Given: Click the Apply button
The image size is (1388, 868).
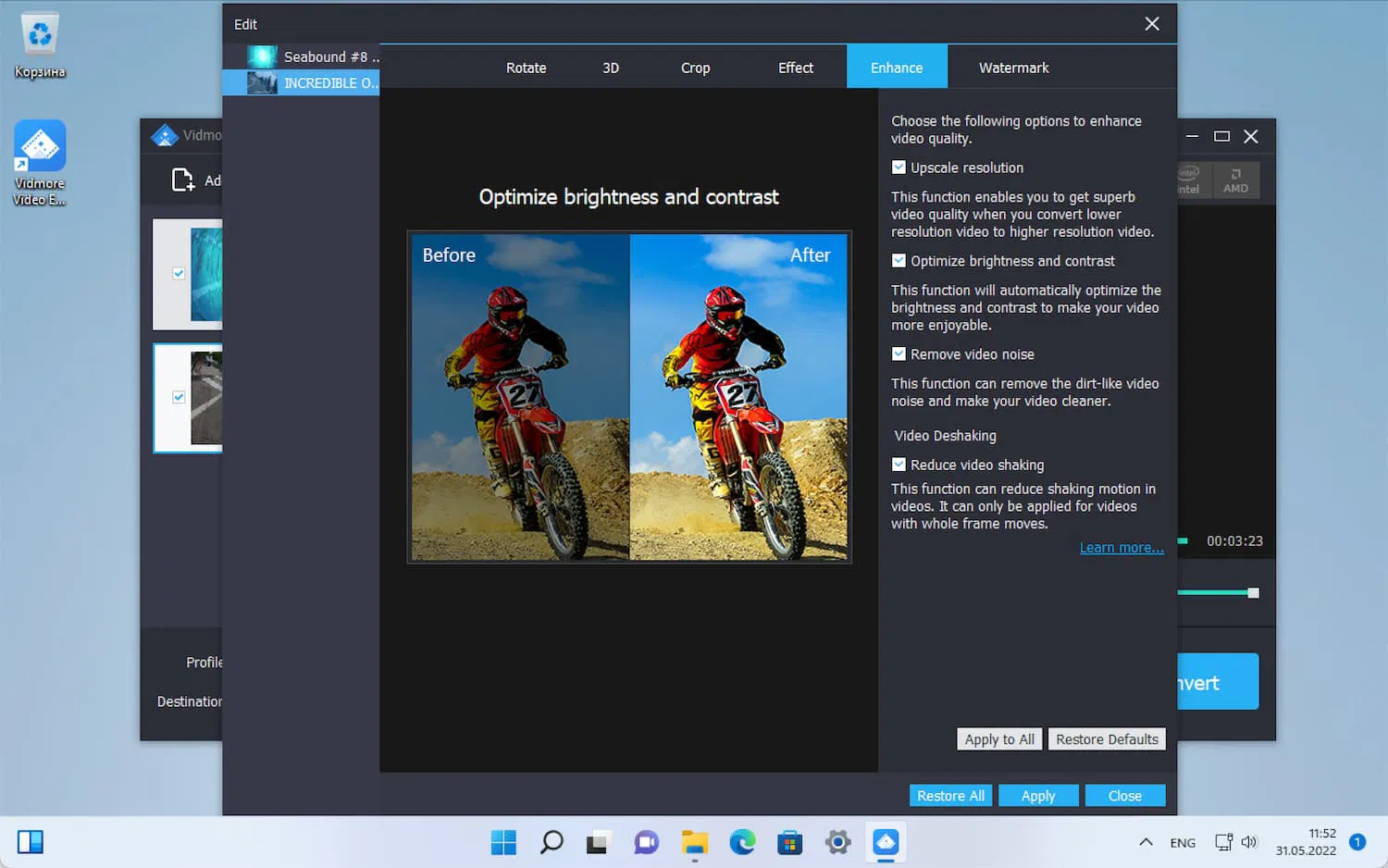Looking at the screenshot, I should click(1038, 796).
